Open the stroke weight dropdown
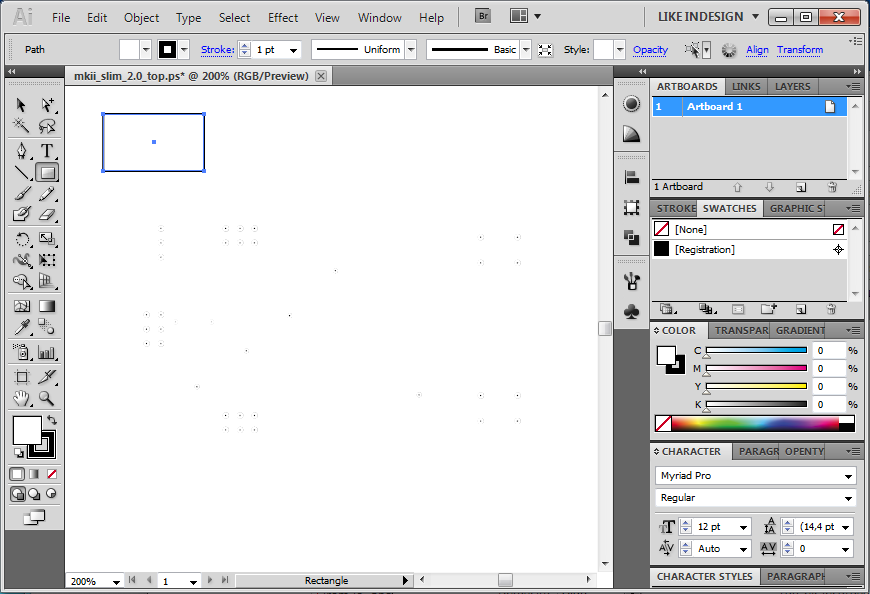Viewport: 870px width, 594px height. pos(293,50)
